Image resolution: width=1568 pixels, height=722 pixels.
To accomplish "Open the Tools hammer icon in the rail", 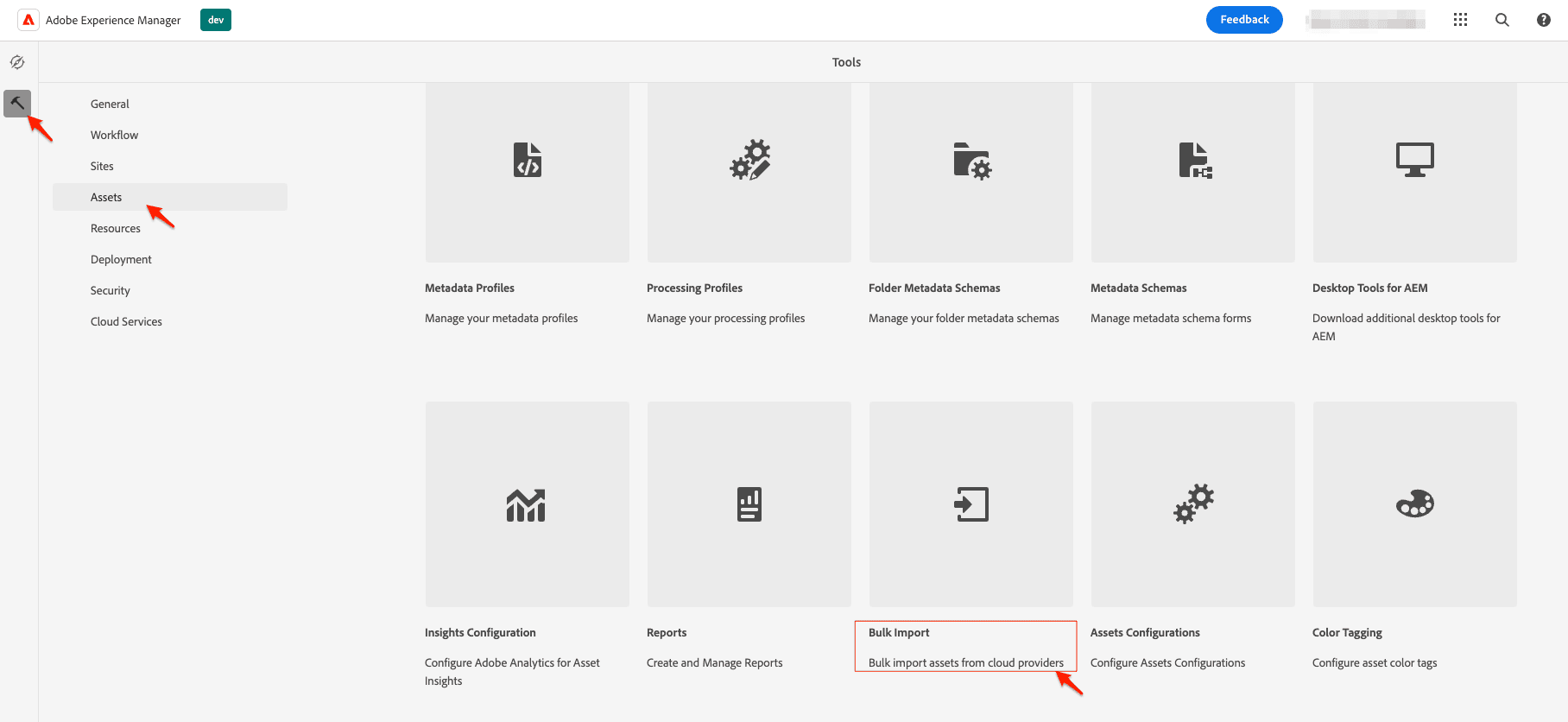I will 17,104.
